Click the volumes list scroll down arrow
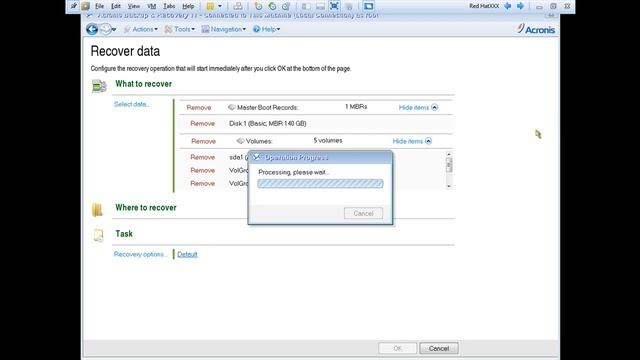This screenshot has width=640, height=360. (x=449, y=186)
